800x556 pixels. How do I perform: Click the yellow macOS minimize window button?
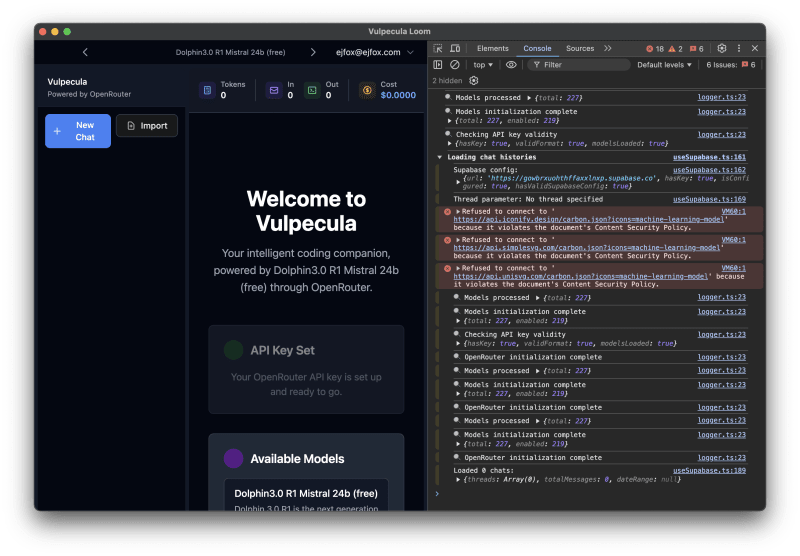(x=55, y=32)
